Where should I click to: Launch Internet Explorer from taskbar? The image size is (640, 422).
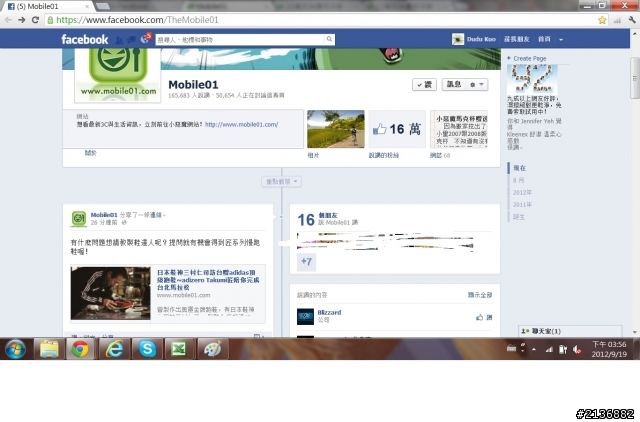pyautogui.click(x=114, y=349)
